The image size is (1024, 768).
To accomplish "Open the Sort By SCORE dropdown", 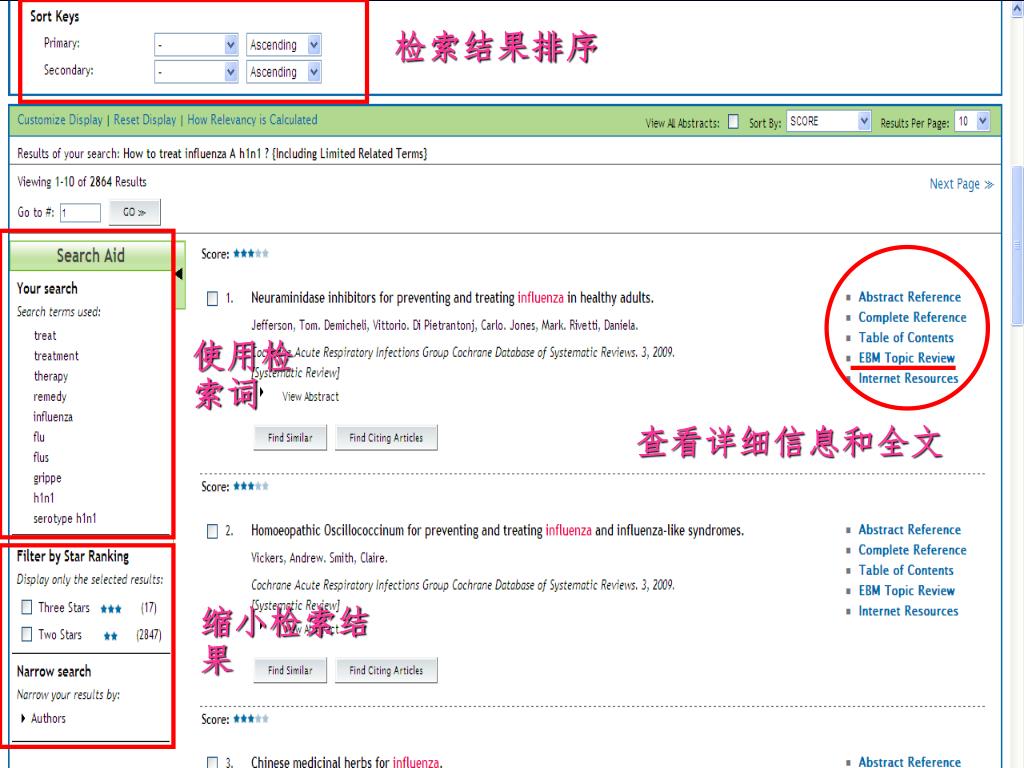I will (829, 121).
